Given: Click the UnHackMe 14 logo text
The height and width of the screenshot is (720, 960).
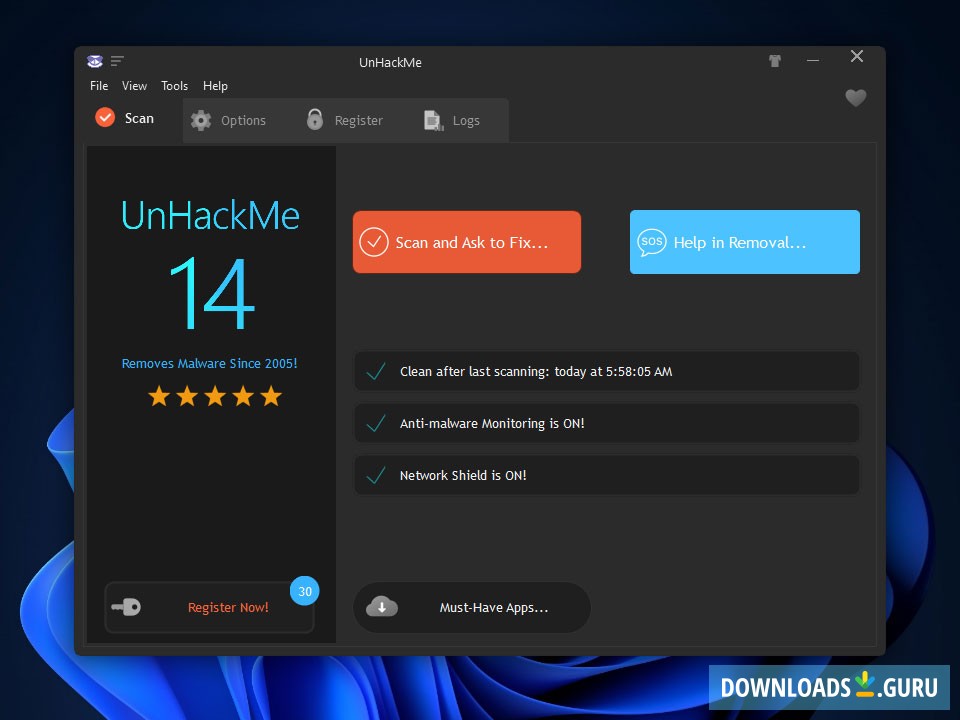Looking at the screenshot, I should (211, 264).
